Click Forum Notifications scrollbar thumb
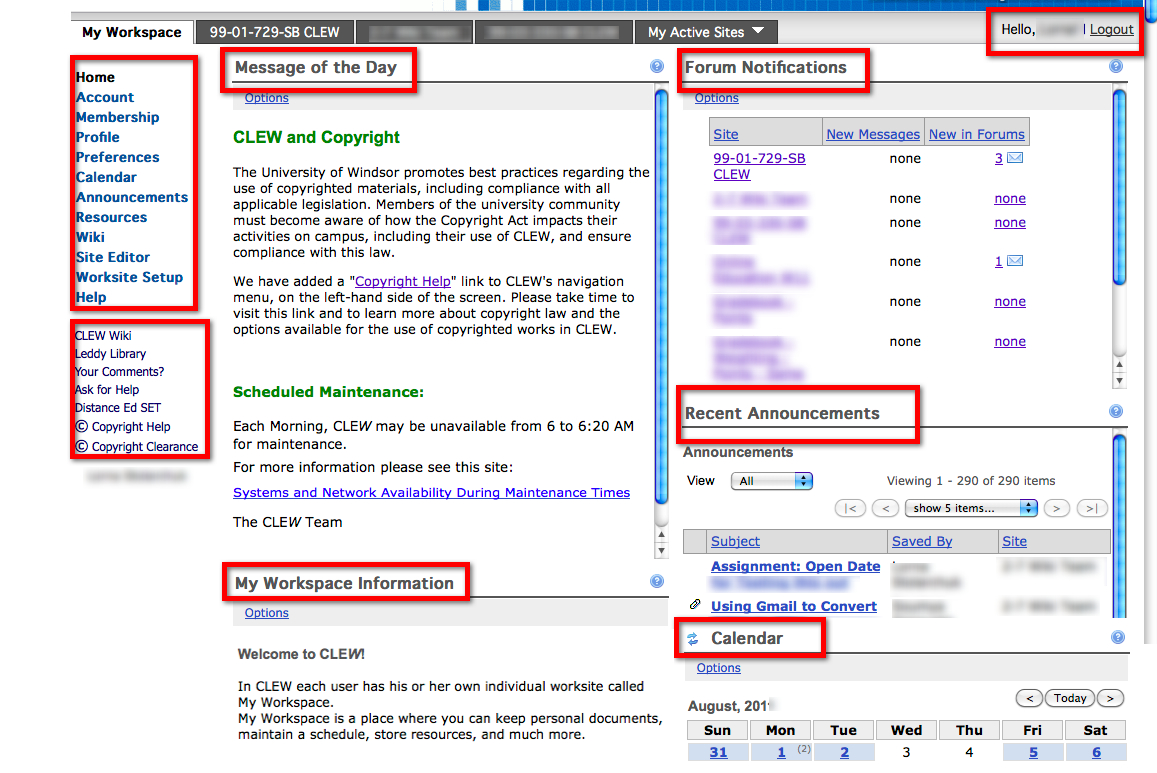 1119,187
